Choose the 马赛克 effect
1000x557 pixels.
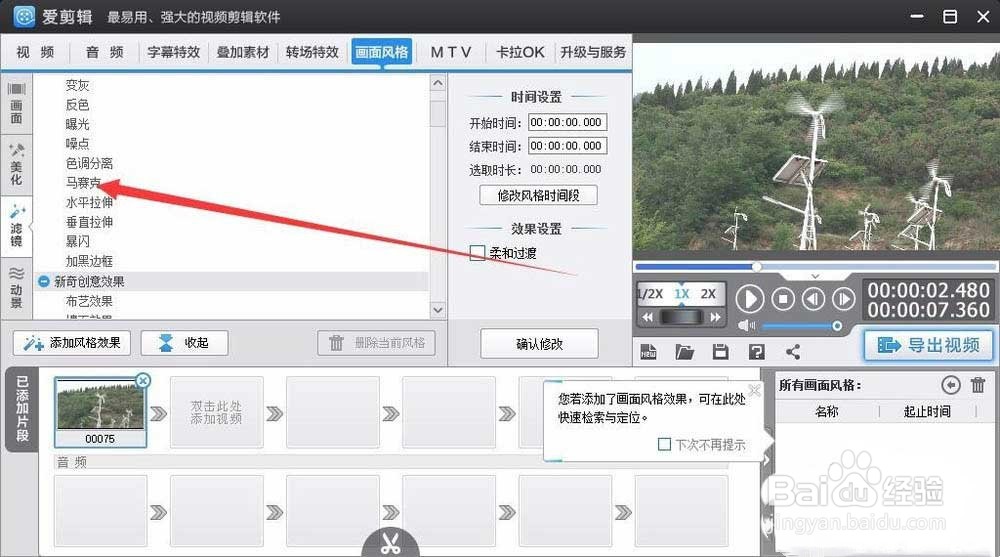[83, 183]
